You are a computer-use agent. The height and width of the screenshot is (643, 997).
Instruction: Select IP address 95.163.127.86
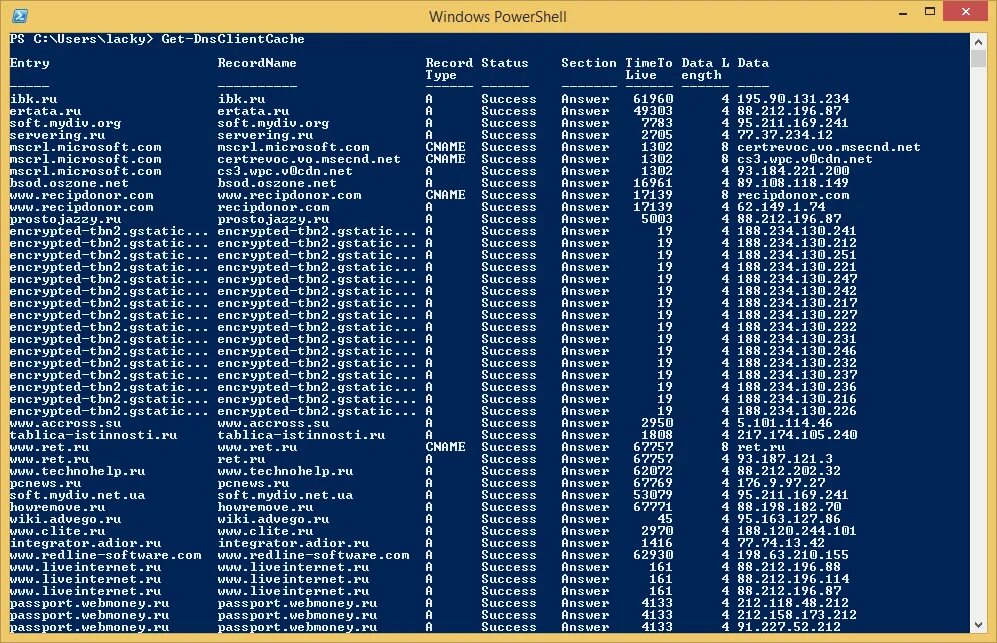tap(789, 520)
